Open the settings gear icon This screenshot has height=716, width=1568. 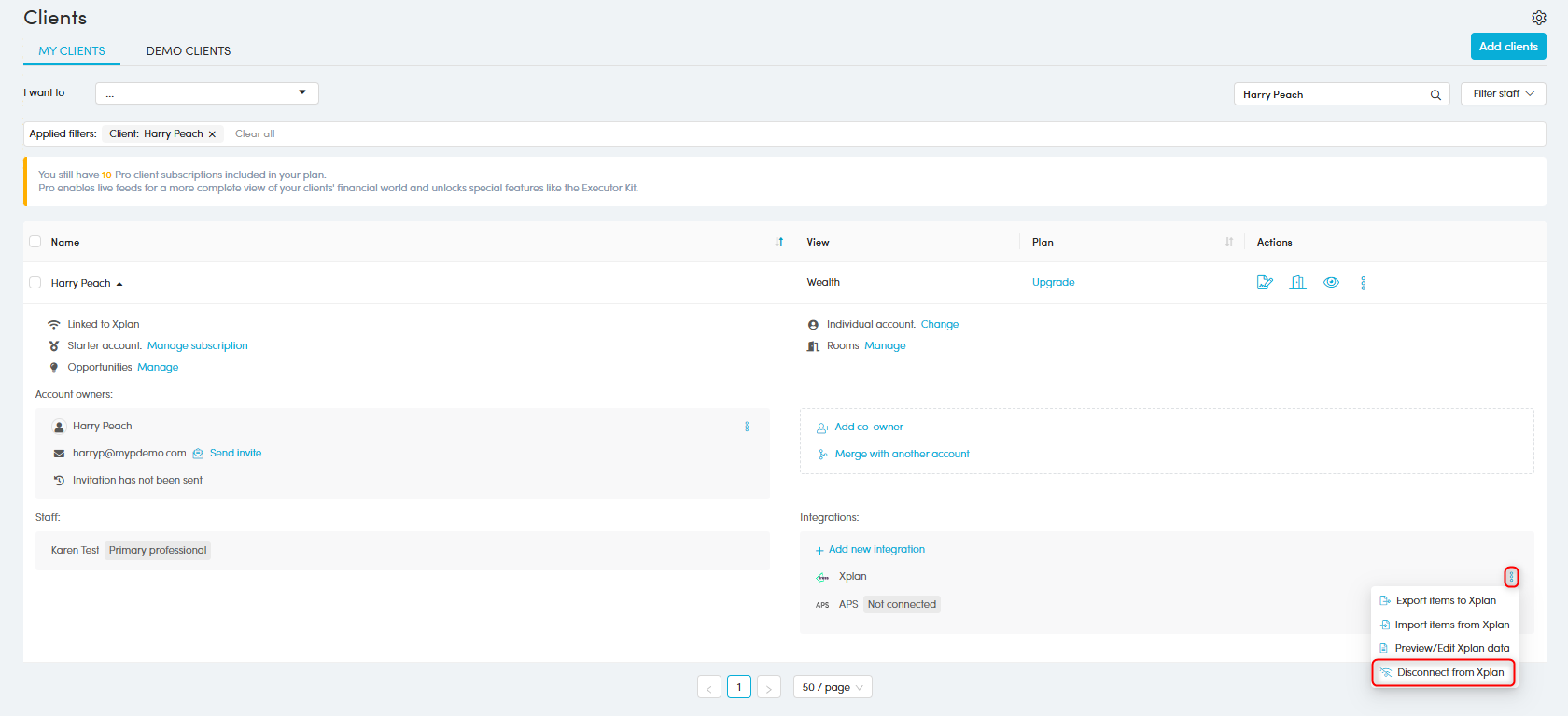(1538, 18)
